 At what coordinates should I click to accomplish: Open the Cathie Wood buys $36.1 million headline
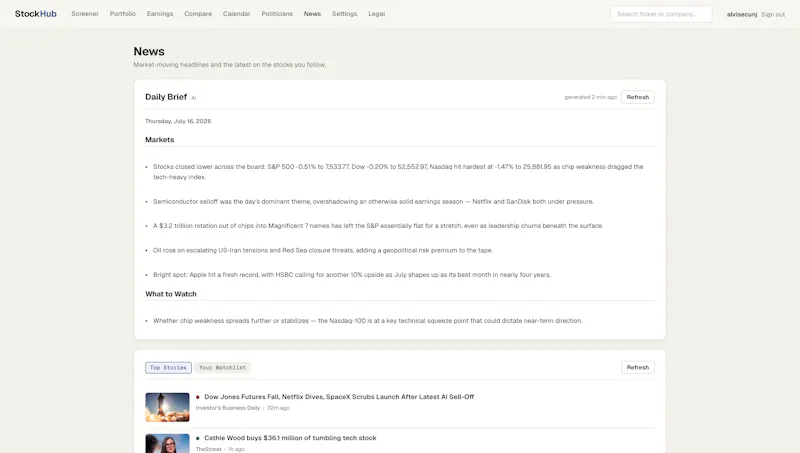[x=290, y=438]
